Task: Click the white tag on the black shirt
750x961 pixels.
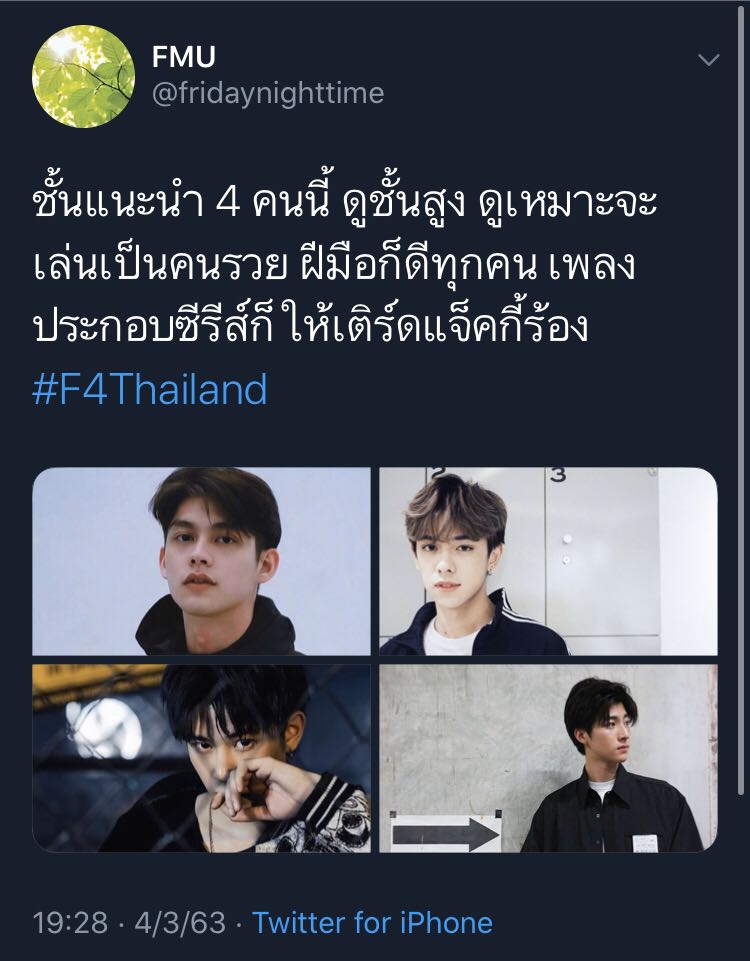Action: (645, 843)
